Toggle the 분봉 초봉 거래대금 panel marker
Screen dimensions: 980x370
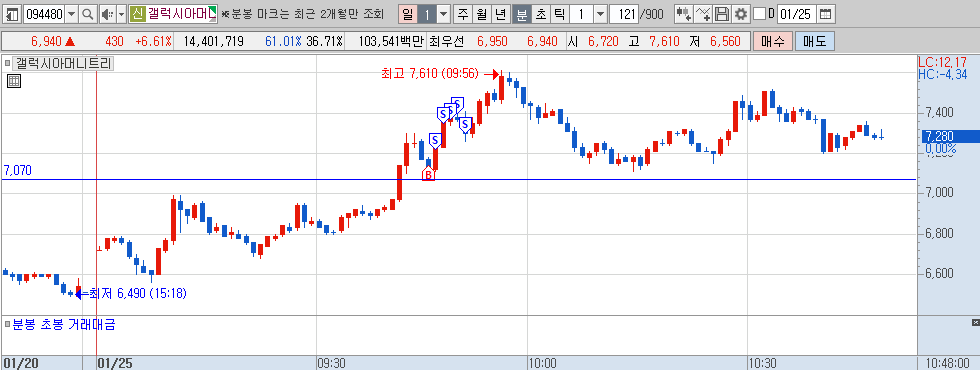point(8,324)
